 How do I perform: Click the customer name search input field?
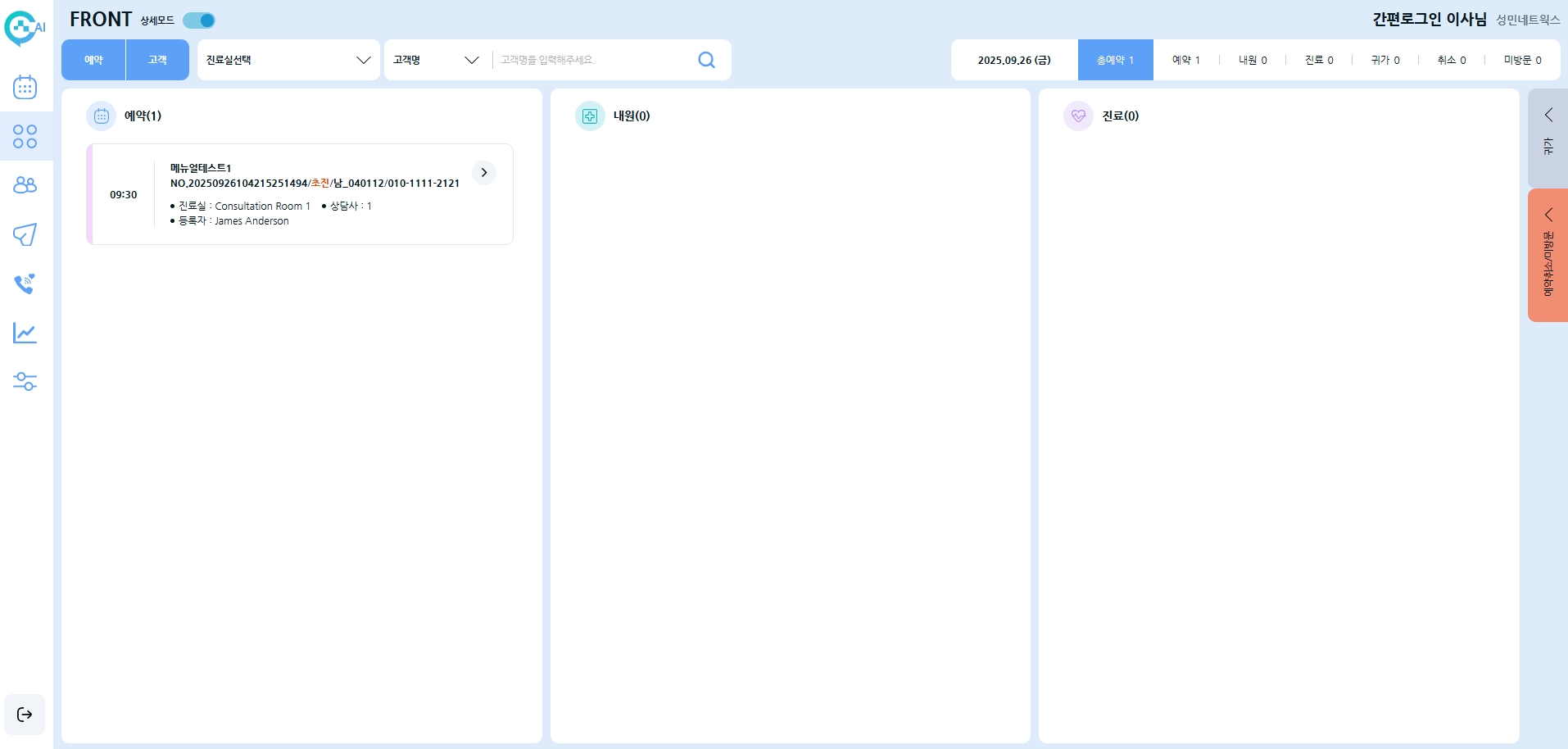tap(590, 60)
